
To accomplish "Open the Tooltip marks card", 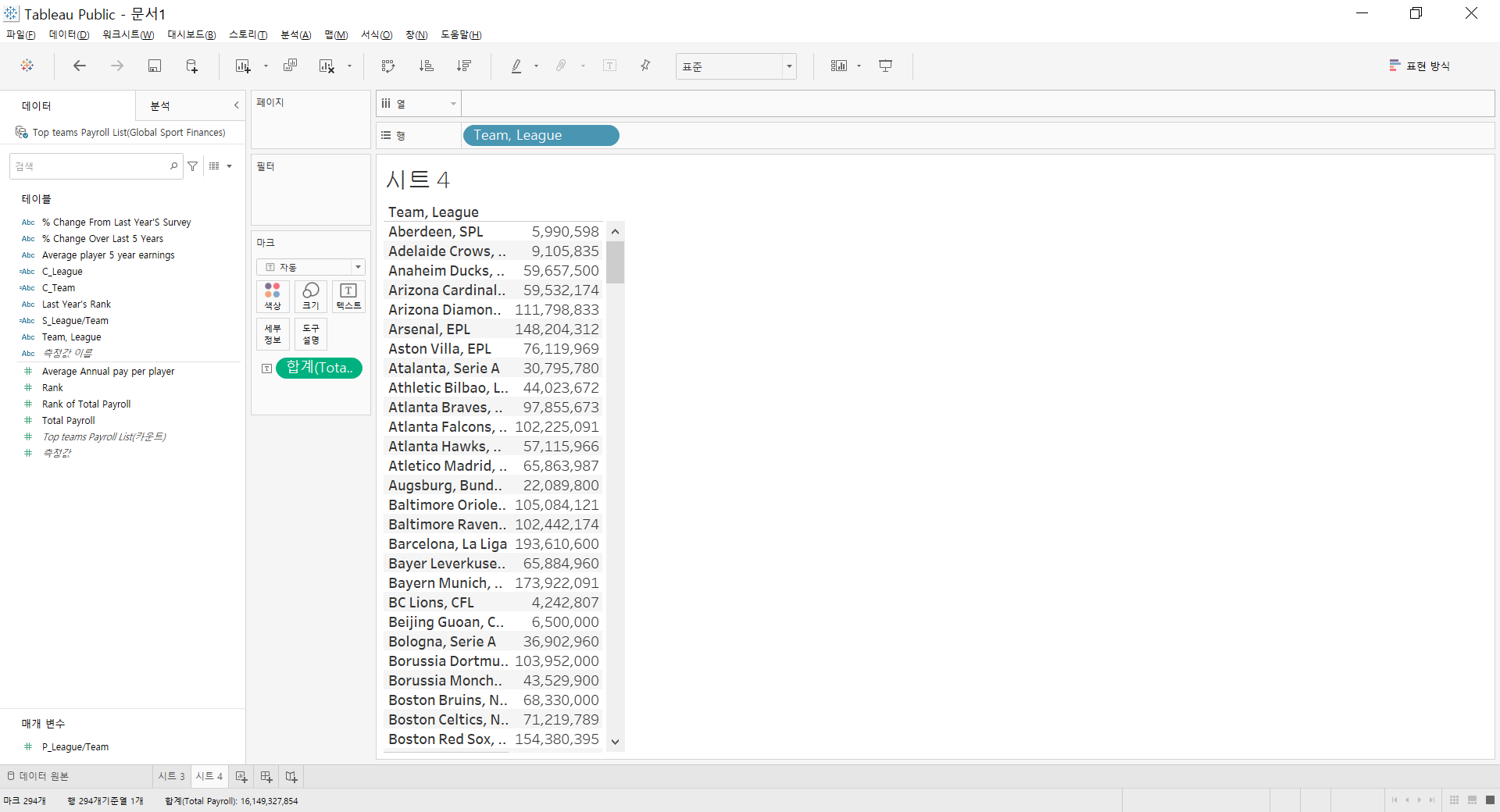I will (x=311, y=334).
